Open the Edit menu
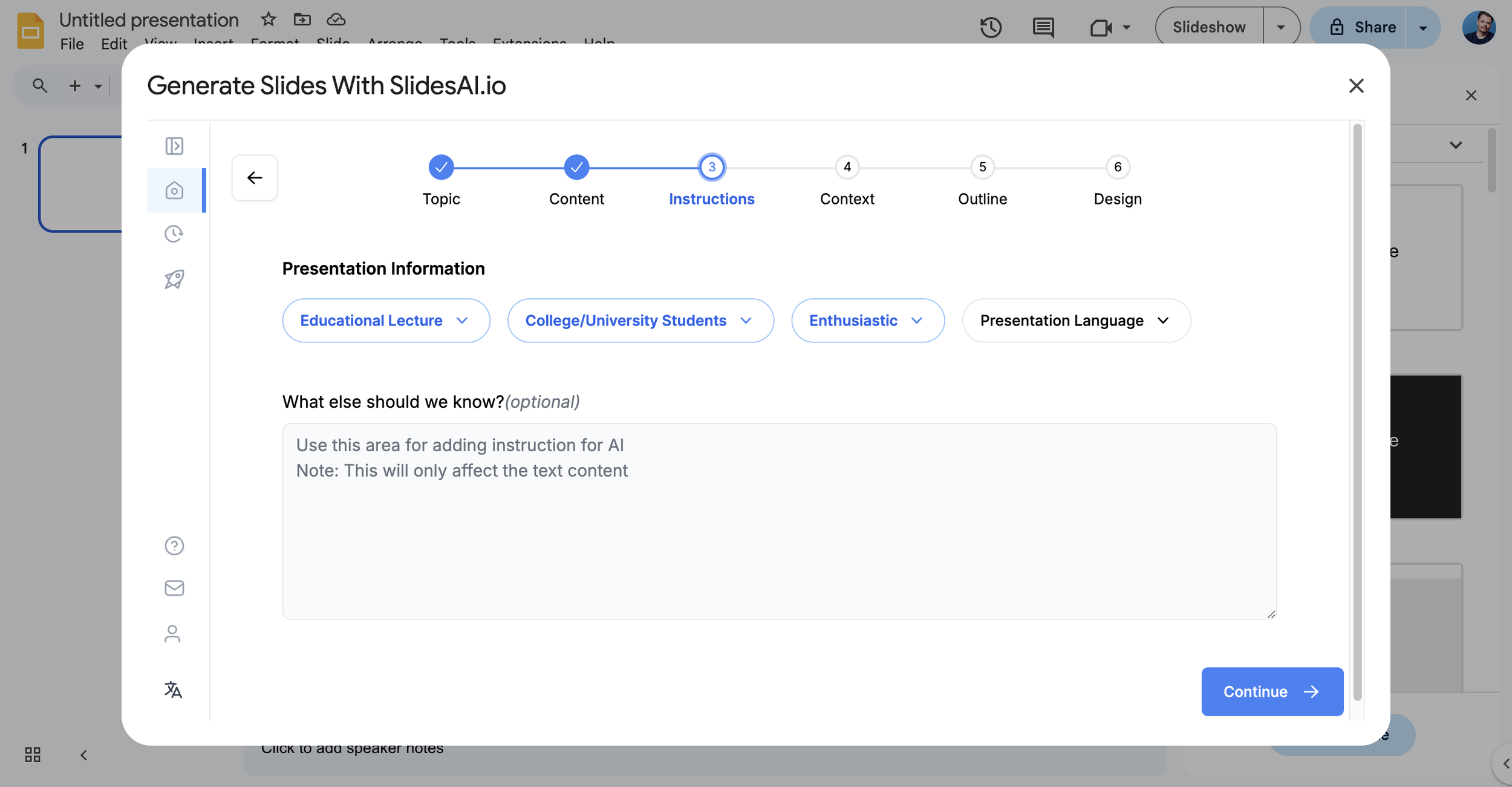 pos(114,44)
